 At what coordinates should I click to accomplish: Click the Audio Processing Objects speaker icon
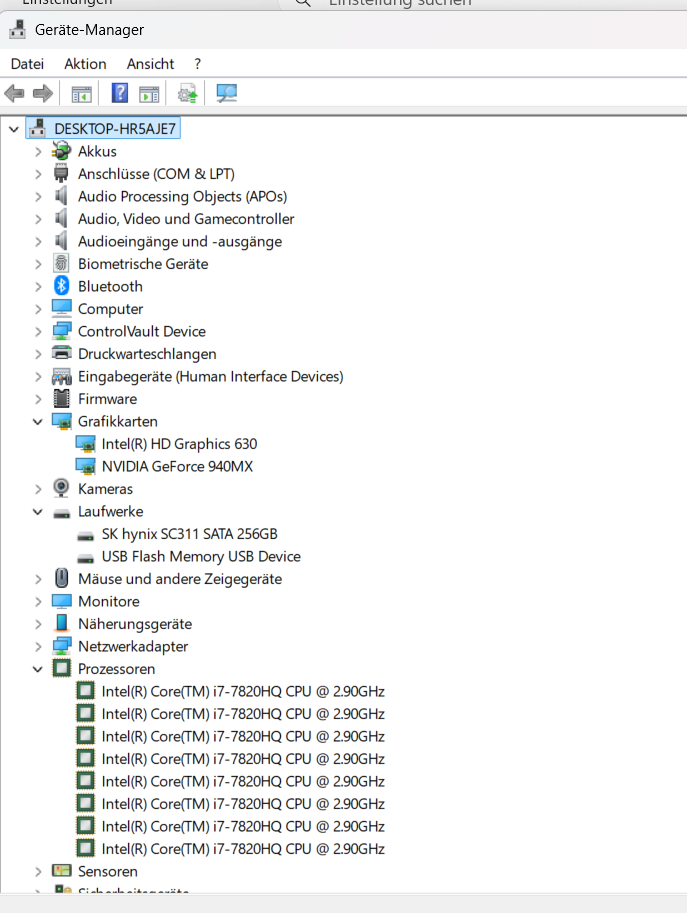click(x=61, y=196)
